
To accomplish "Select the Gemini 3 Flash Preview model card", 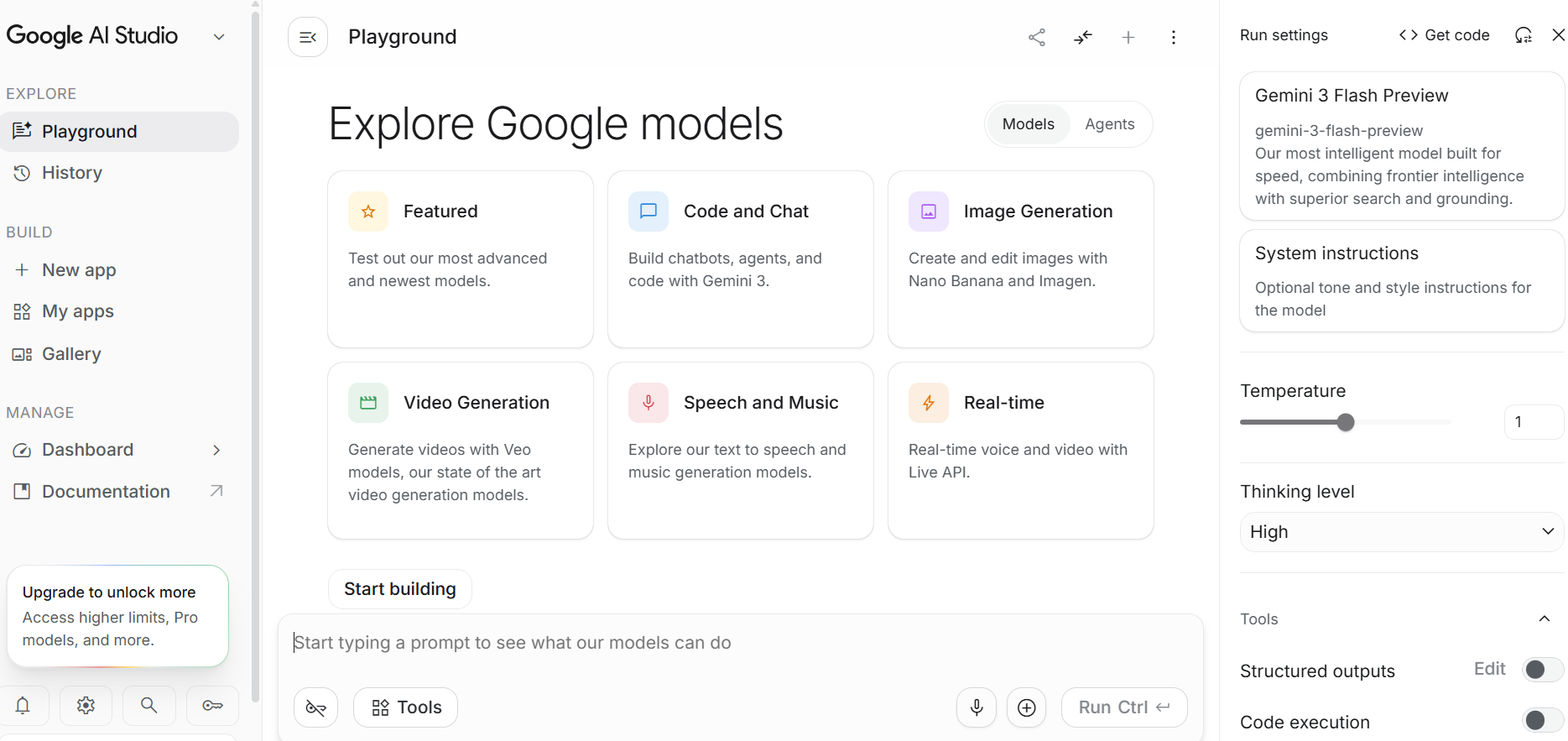I will point(1402,146).
